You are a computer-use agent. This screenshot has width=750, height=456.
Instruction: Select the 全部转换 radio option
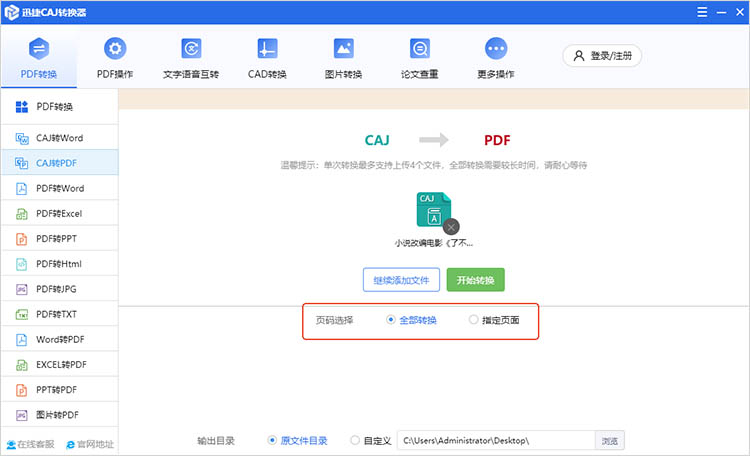[391, 320]
